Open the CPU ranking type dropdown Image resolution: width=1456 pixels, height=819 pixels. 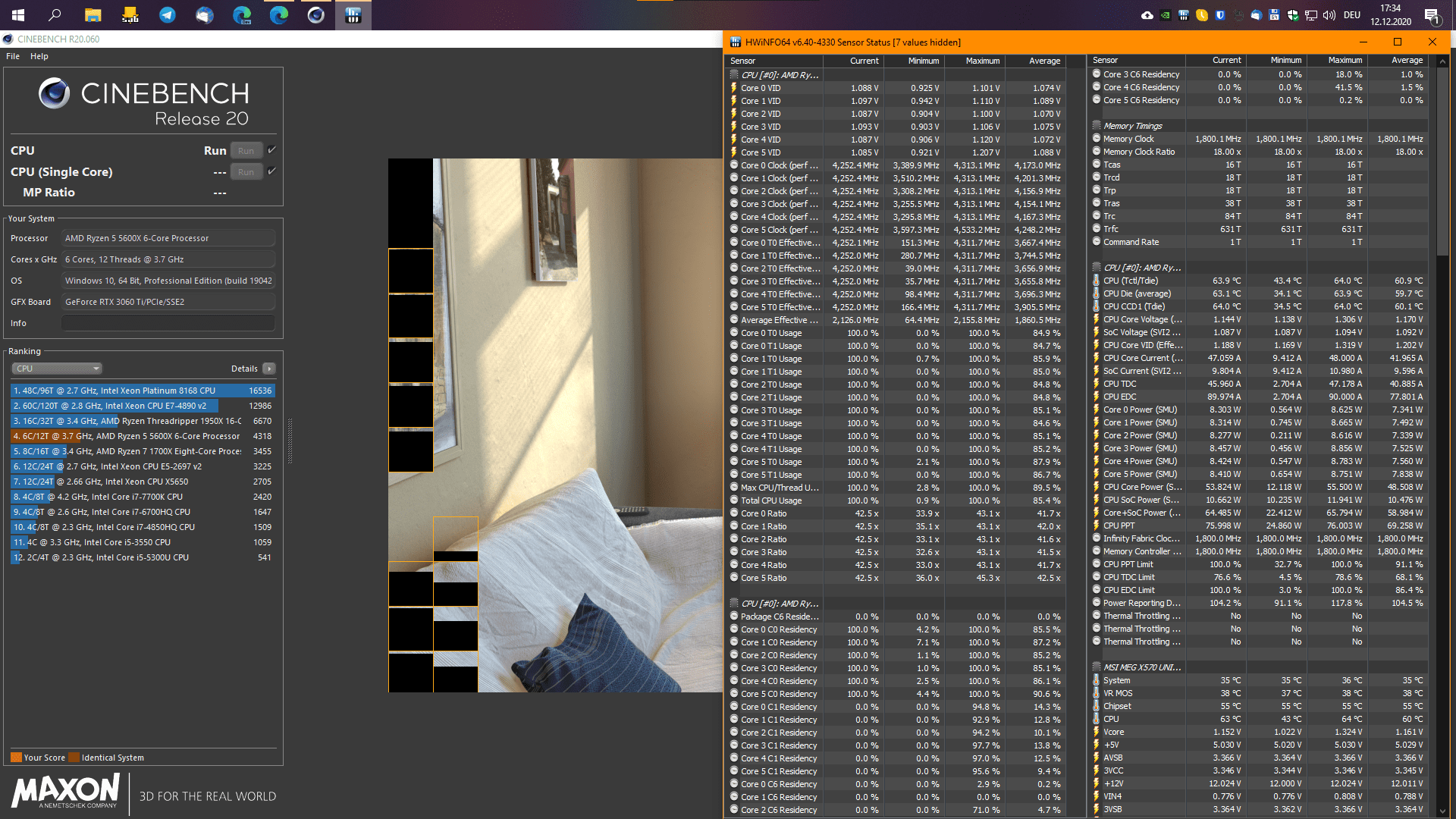[57, 369]
